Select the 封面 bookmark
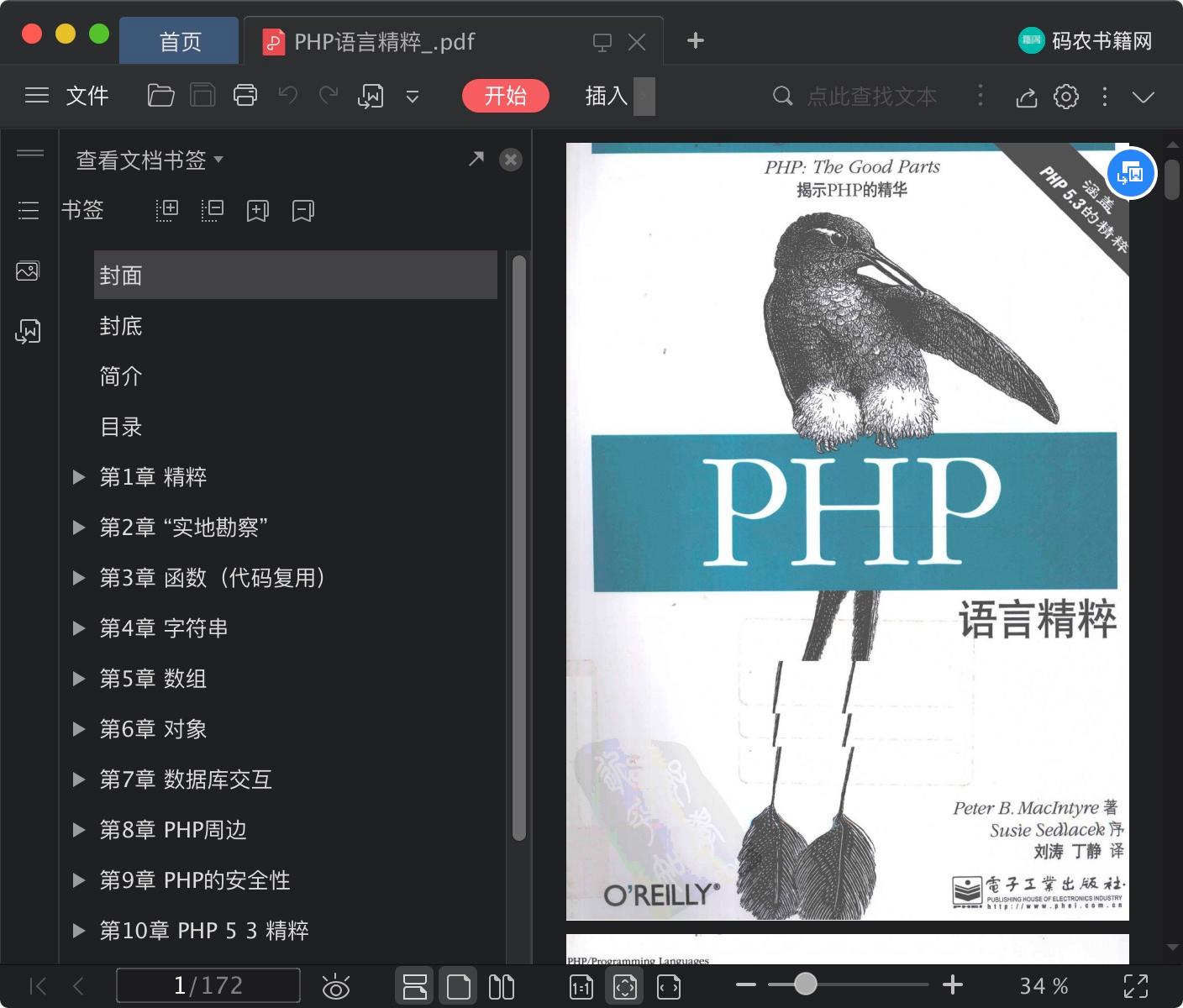This screenshot has height=1008, width=1183. pyautogui.click(x=296, y=275)
